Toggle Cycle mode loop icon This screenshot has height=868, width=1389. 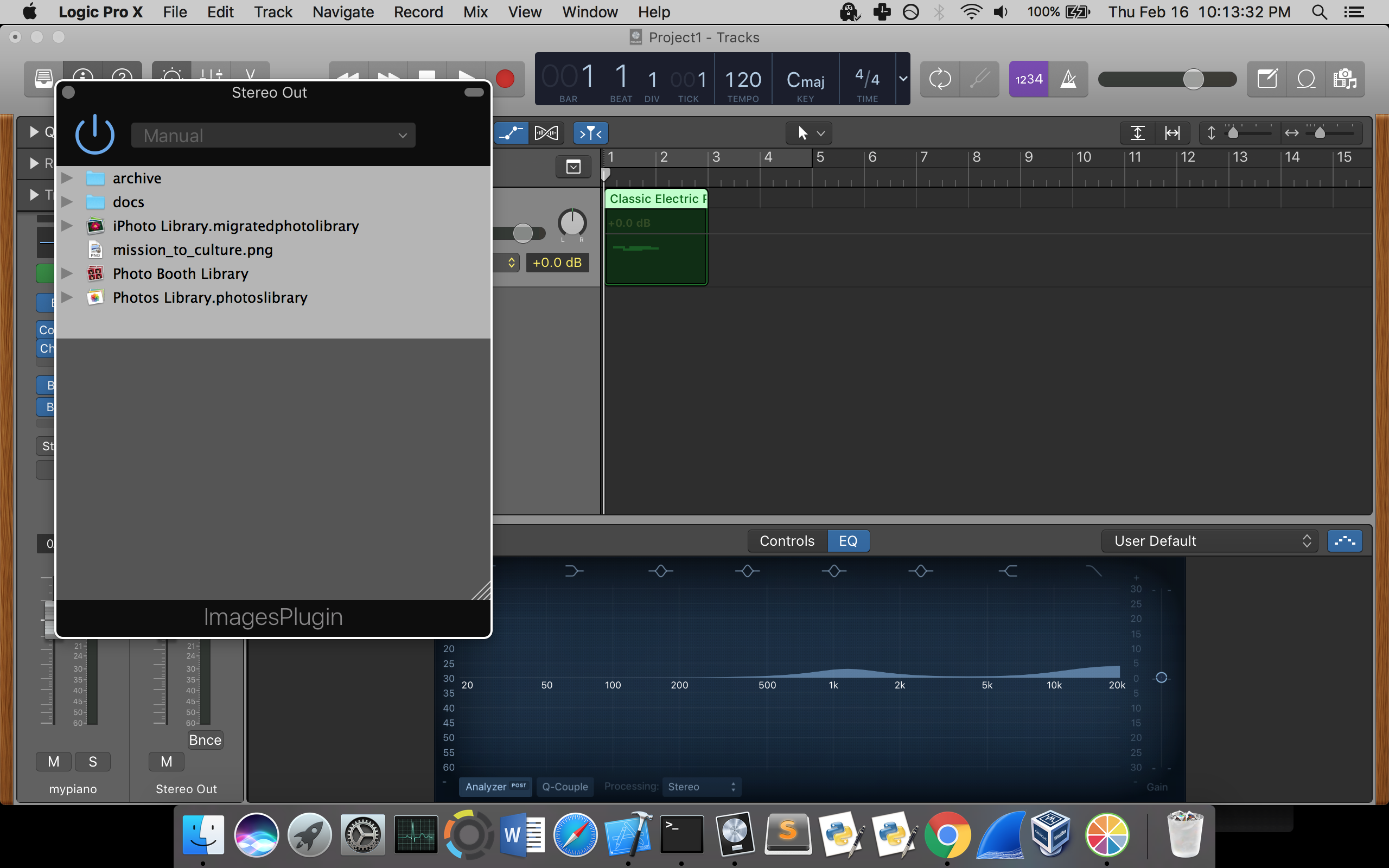tap(940, 79)
